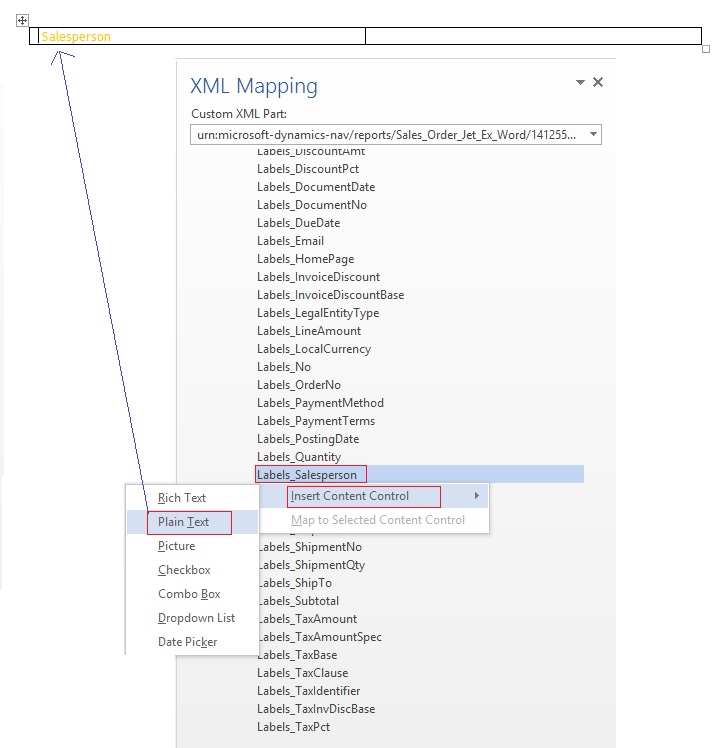Select Labels_Salesperson in the XML tree
The height and width of the screenshot is (748, 715).
(x=307, y=475)
